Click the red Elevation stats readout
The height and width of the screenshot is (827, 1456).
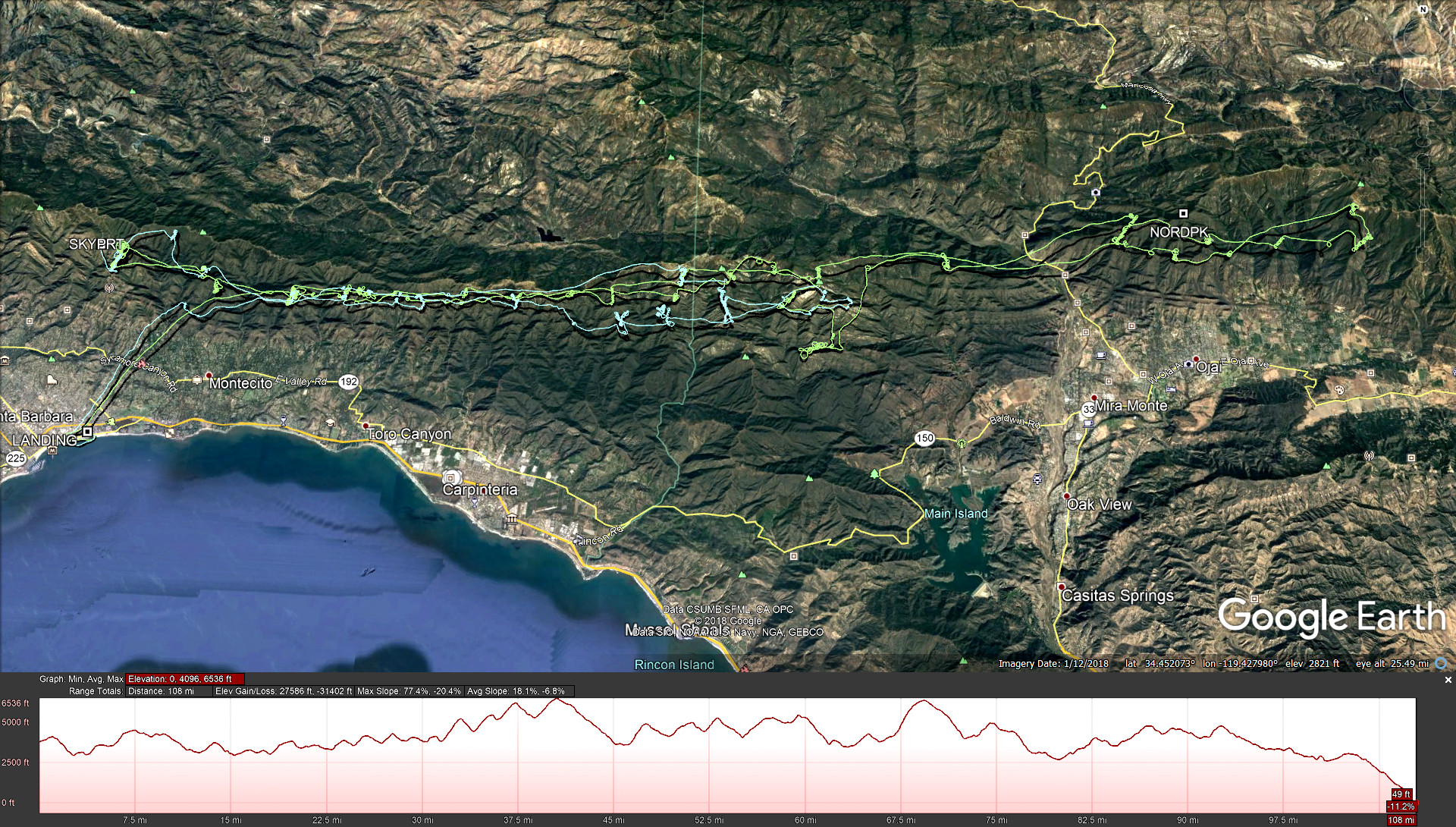click(185, 679)
